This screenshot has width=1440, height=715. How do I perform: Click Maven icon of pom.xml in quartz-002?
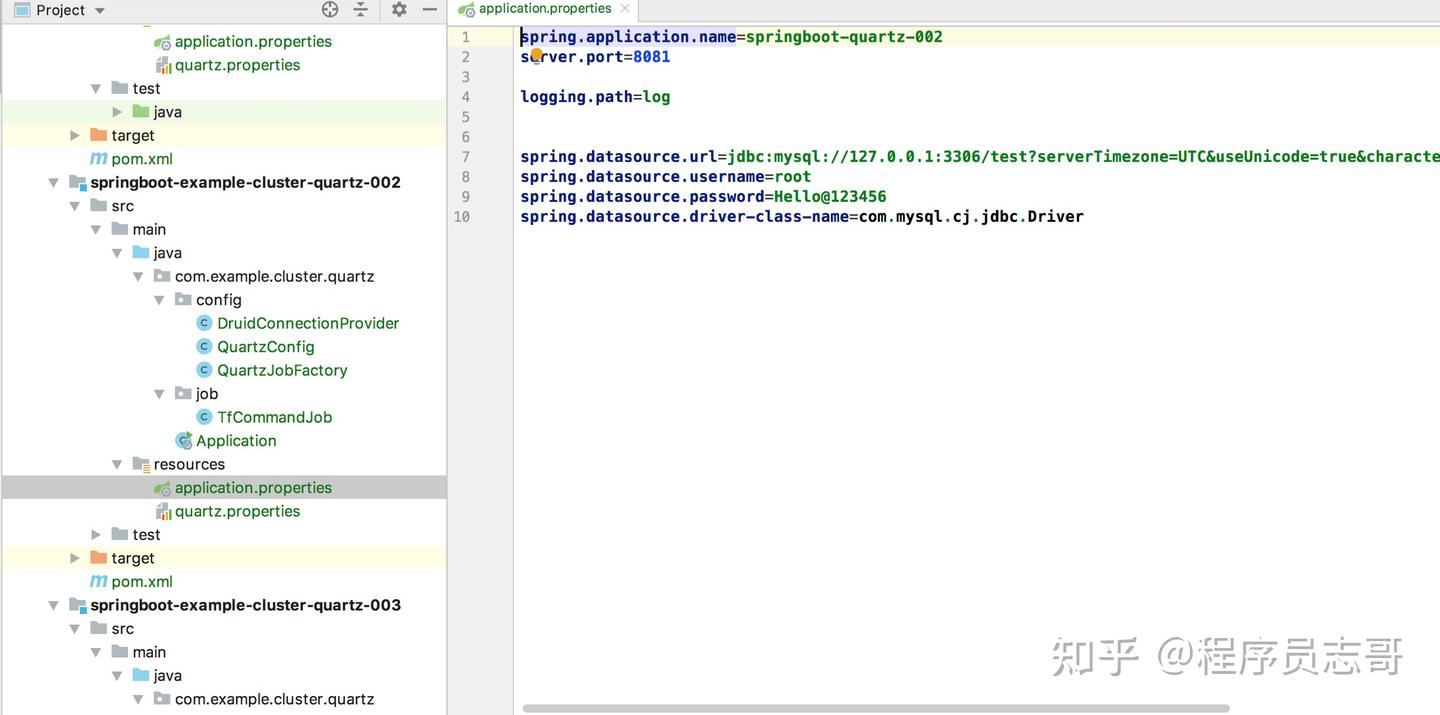click(x=98, y=582)
